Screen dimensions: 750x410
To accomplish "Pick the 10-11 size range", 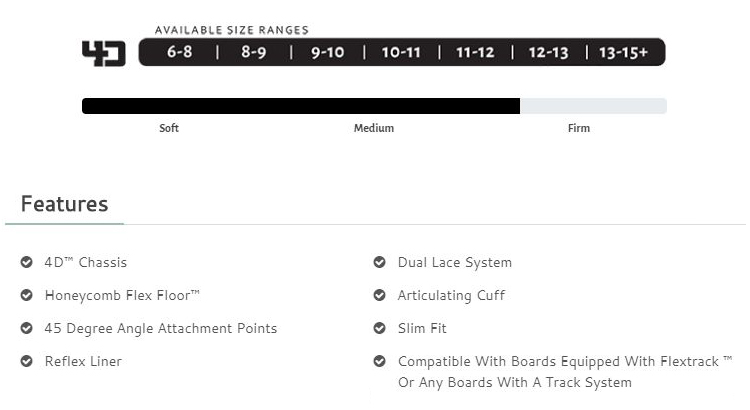I will (401, 52).
